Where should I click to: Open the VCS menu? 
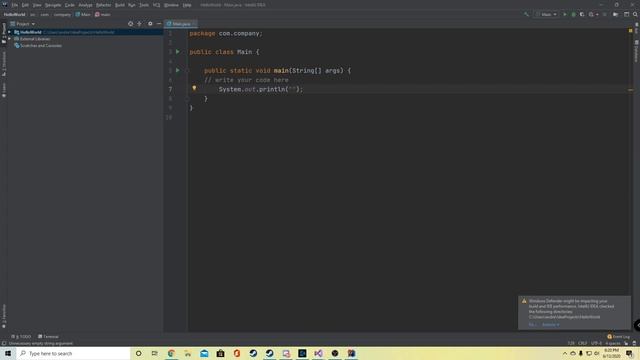pyautogui.click(x=156, y=5)
